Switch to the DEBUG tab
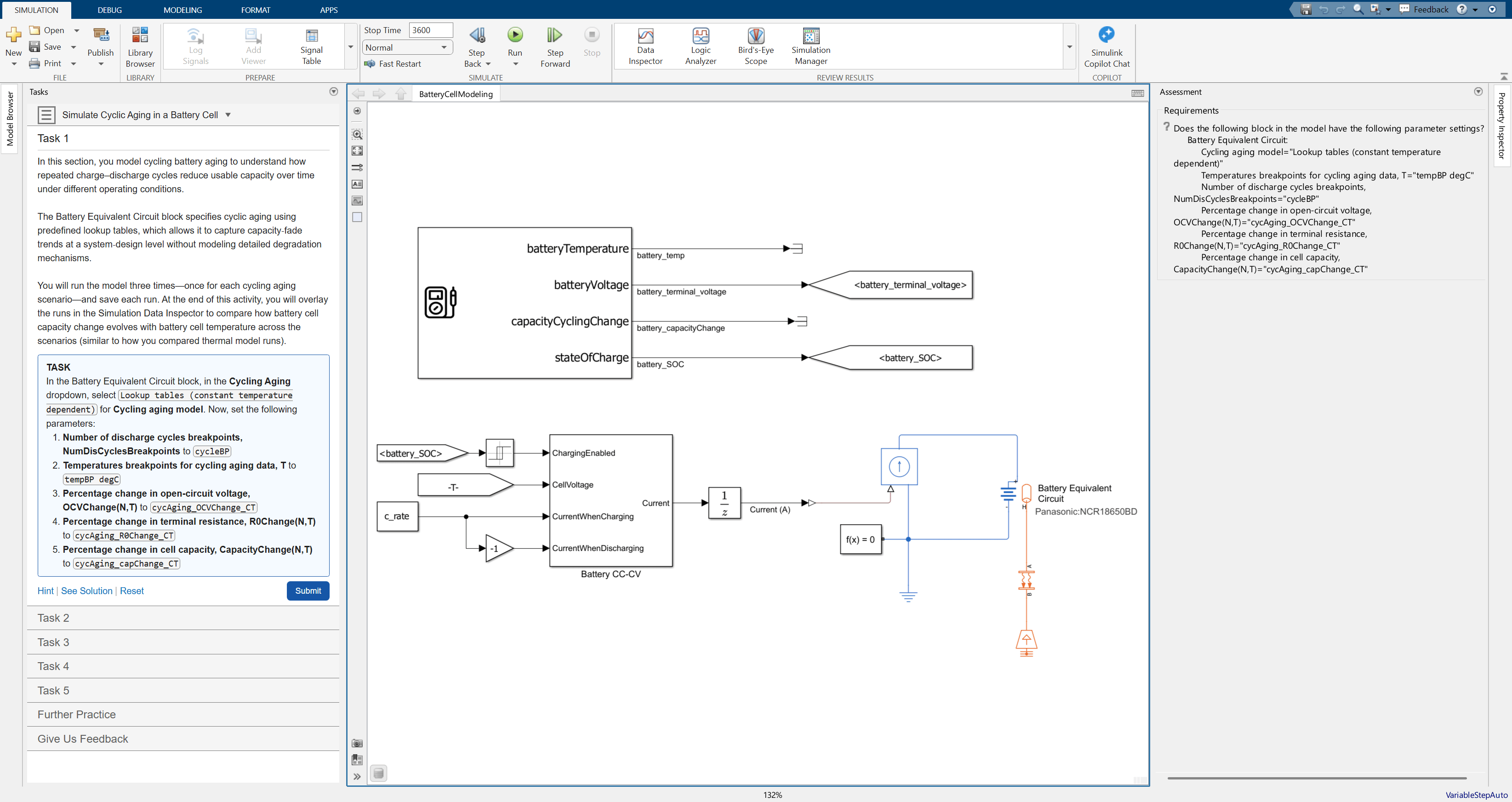Viewport: 1512px width, 802px height. tap(110, 10)
